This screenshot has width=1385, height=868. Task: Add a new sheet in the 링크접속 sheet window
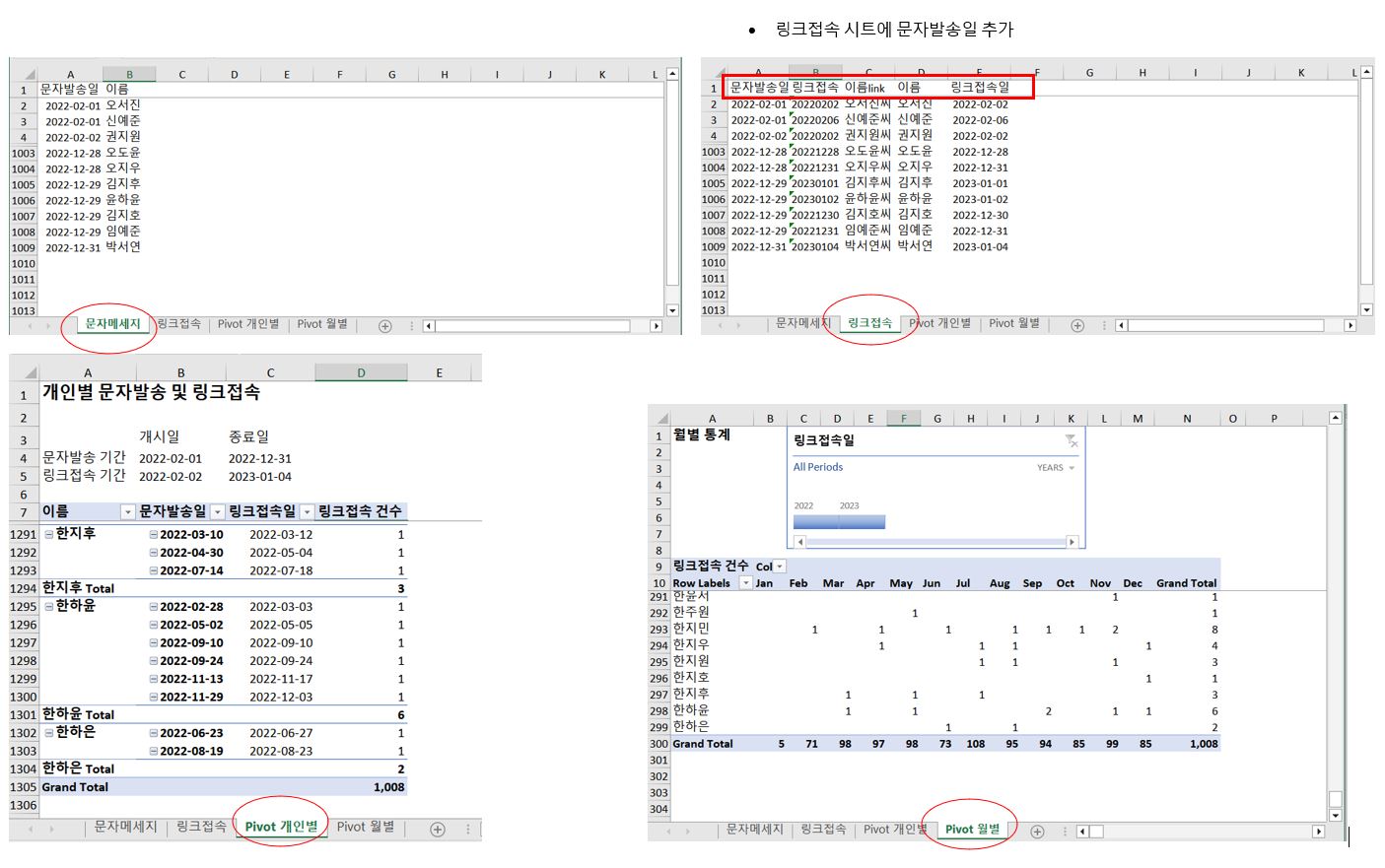point(1077,325)
